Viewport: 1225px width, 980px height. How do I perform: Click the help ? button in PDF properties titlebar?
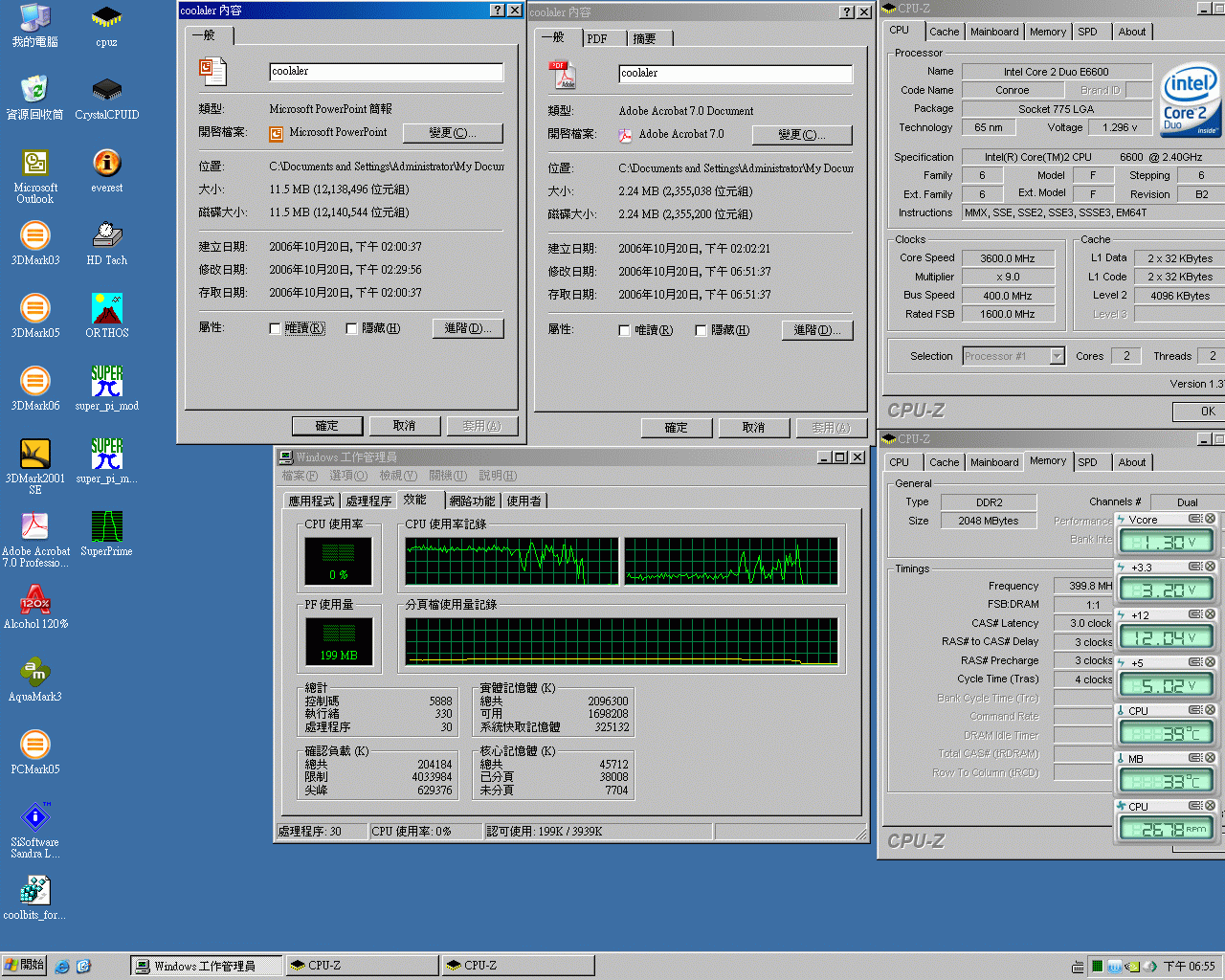pos(847,11)
